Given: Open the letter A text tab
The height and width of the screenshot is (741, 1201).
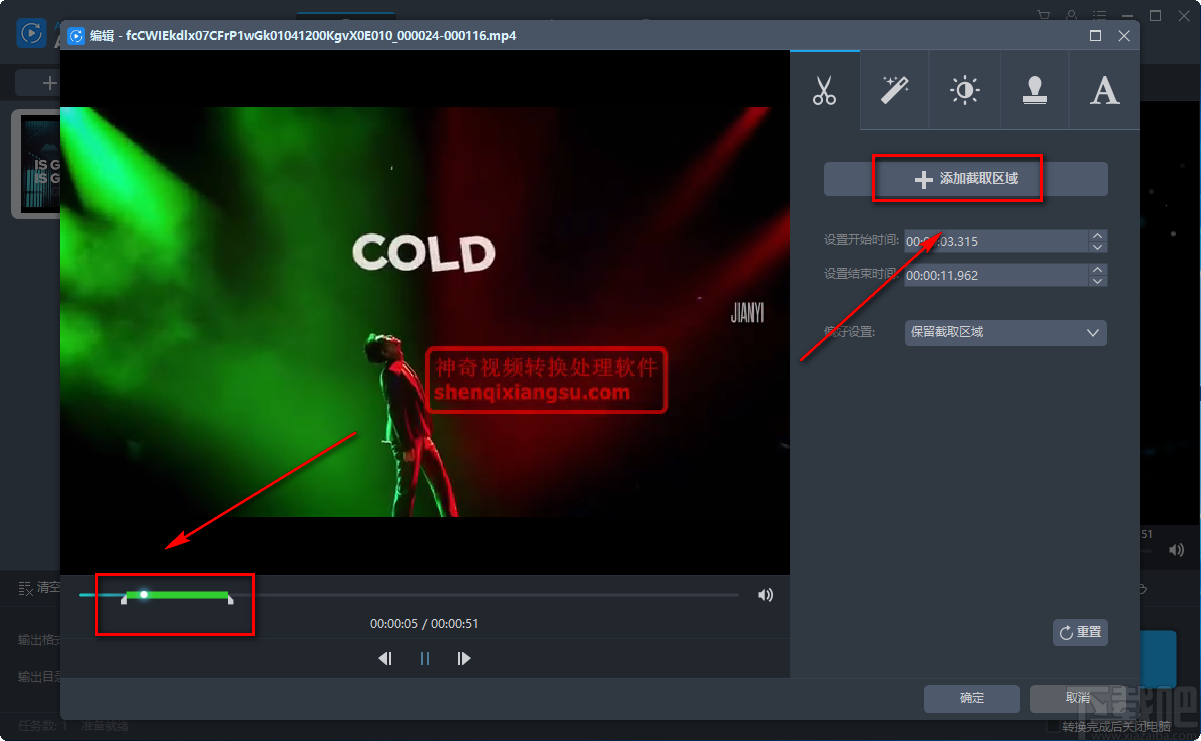Looking at the screenshot, I should 1104,91.
